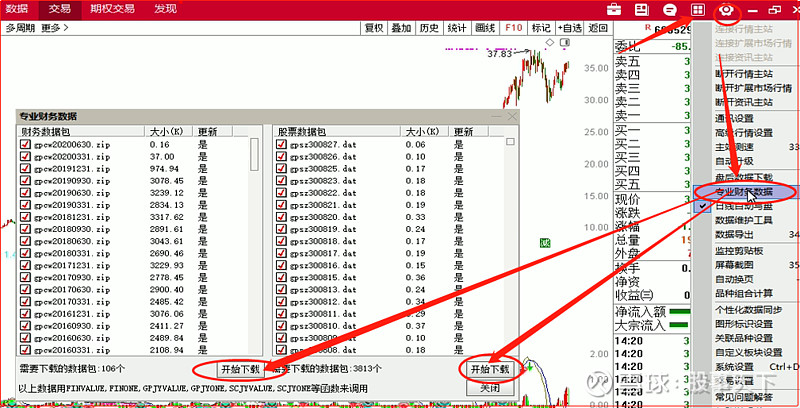
Task: Click the 标记 toolbar button
Action: click(x=541, y=28)
